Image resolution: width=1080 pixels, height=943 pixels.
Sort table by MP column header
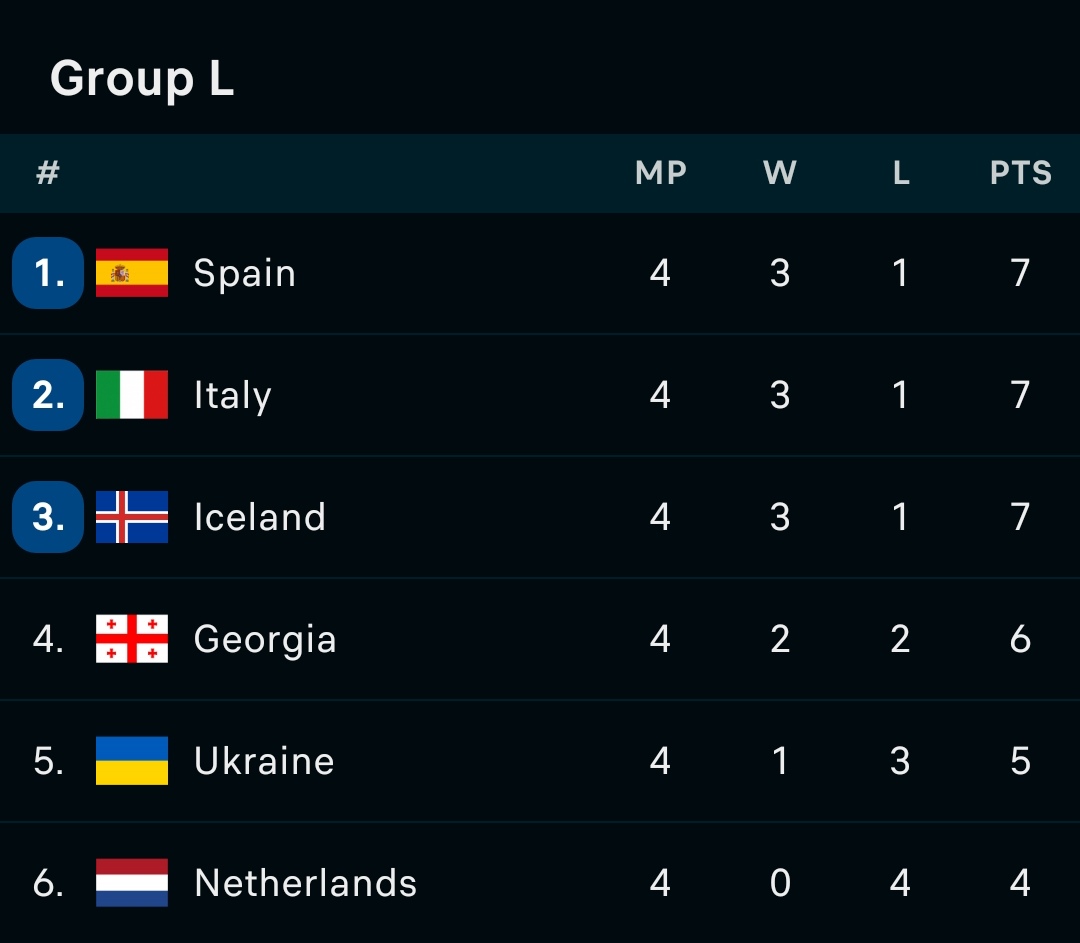coord(660,174)
